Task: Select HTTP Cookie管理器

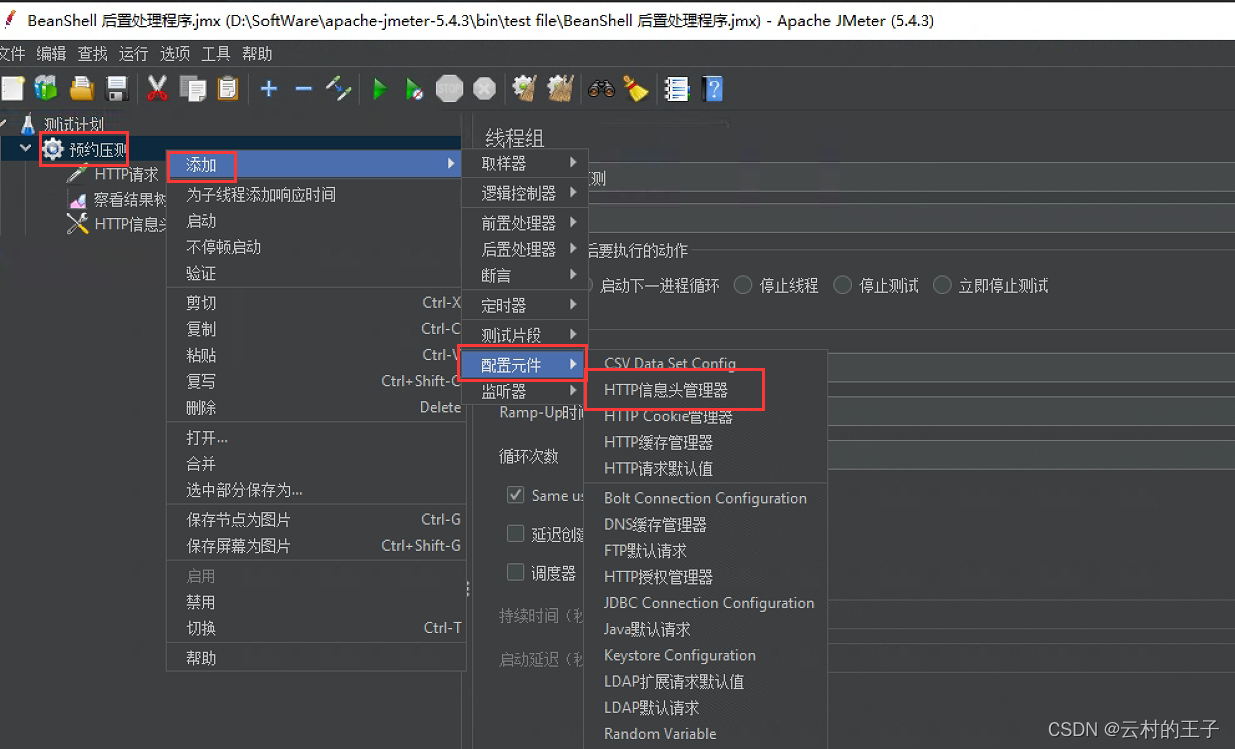Action: [x=705, y=416]
